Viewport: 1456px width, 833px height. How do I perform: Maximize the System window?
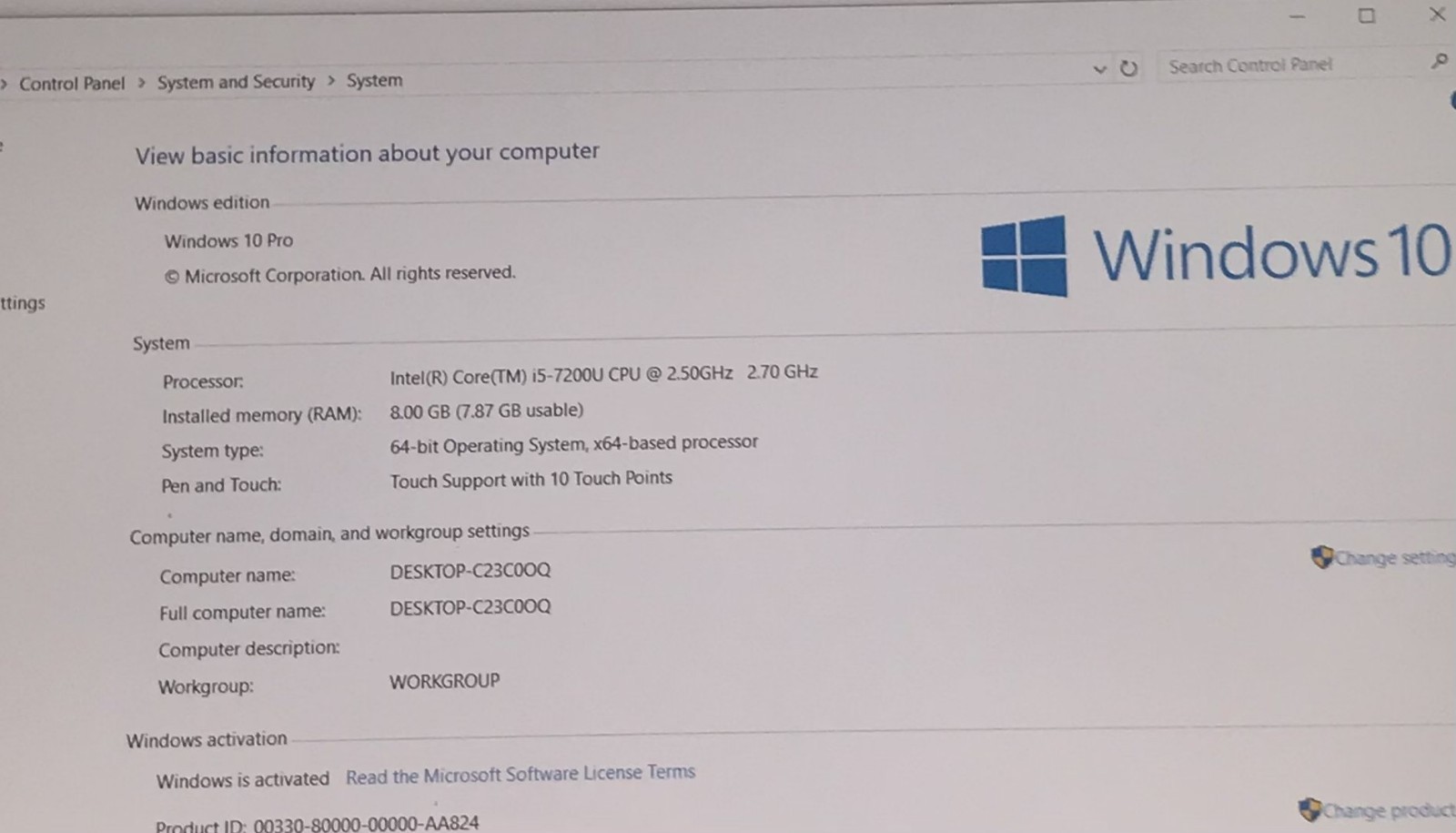(x=1366, y=15)
